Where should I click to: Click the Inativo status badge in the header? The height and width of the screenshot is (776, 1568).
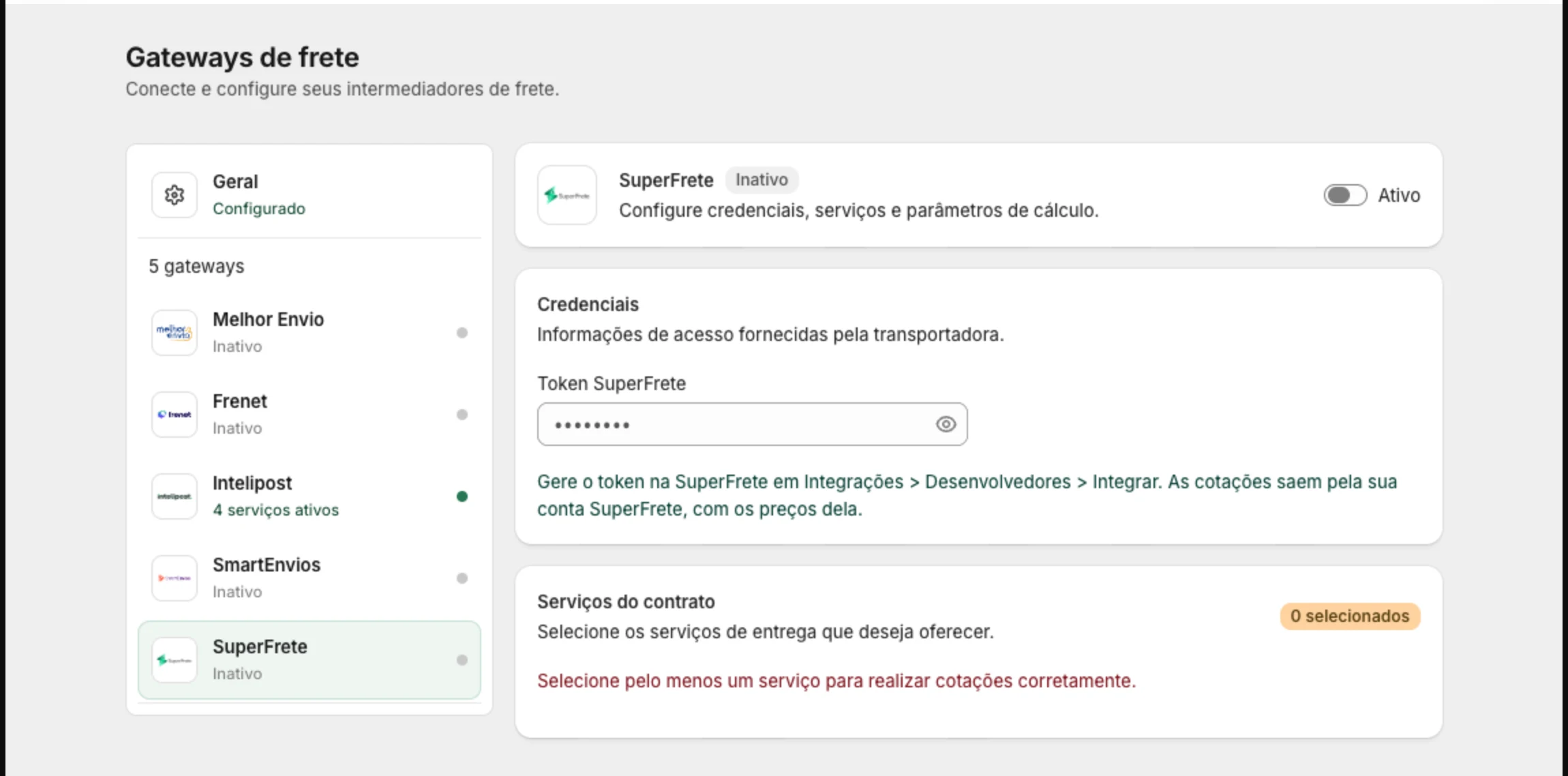(x=762, y=180)
